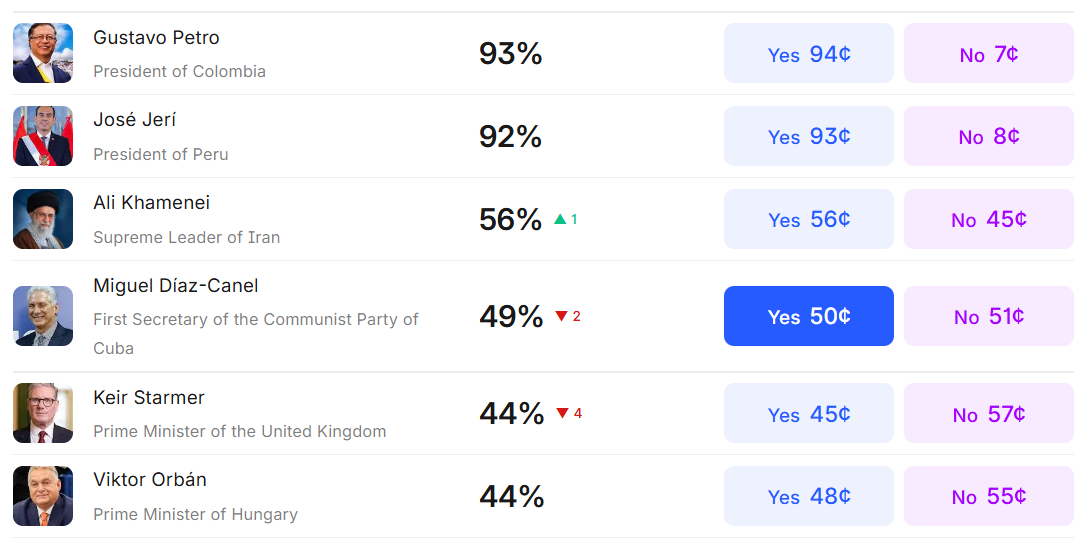Click Keir Starmer's profile picture
The width and height of the screenshot is (1088, 545).
pos(43,413)
